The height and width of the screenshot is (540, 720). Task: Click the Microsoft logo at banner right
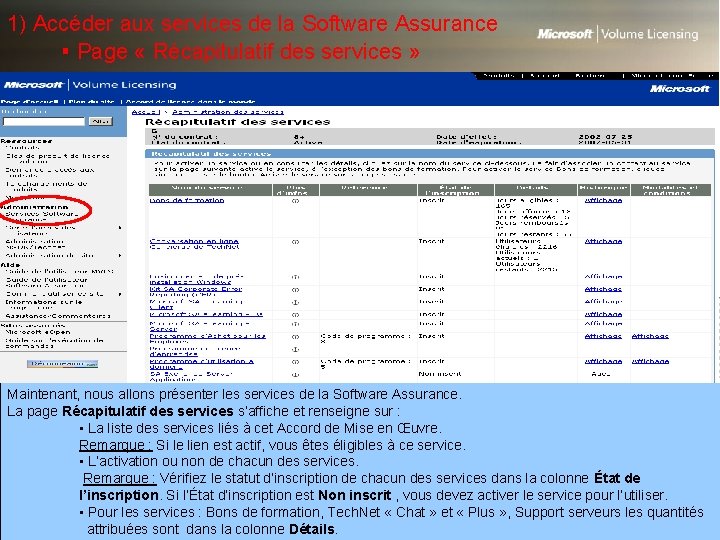679,89
